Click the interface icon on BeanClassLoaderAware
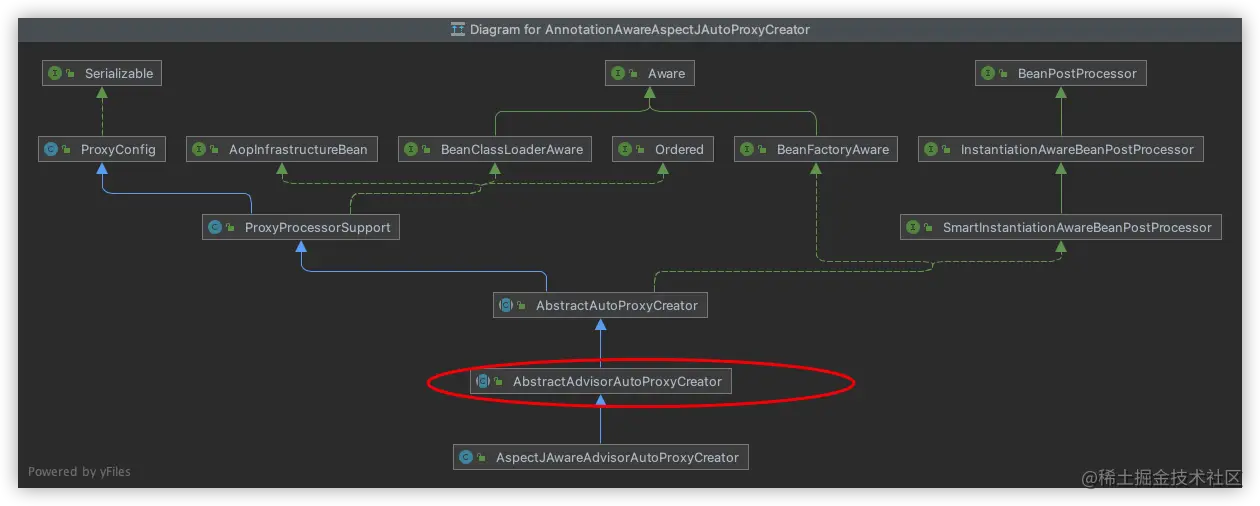 (x=412, y=149)
